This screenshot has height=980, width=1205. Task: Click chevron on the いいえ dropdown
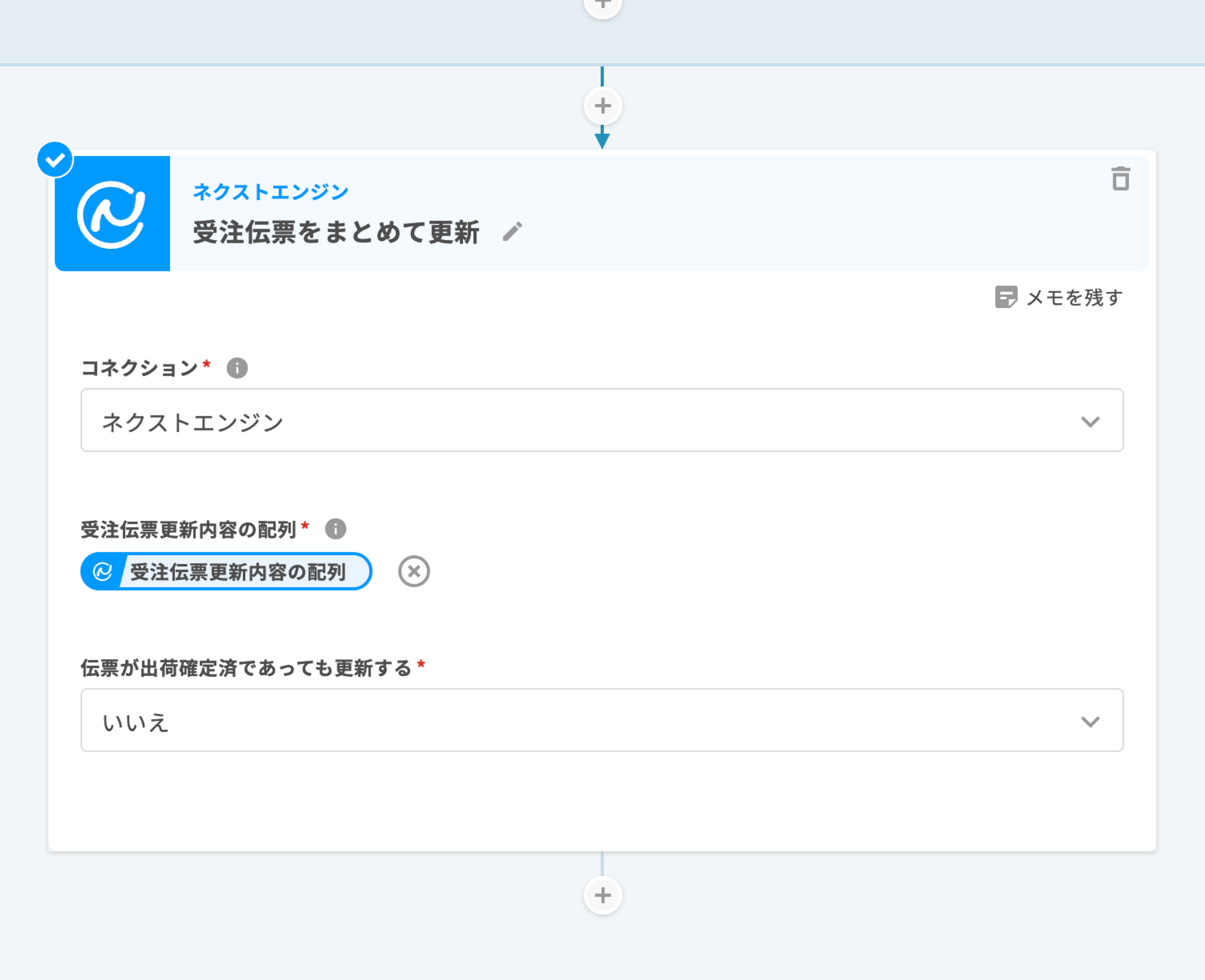click(x=1090, y=721)
